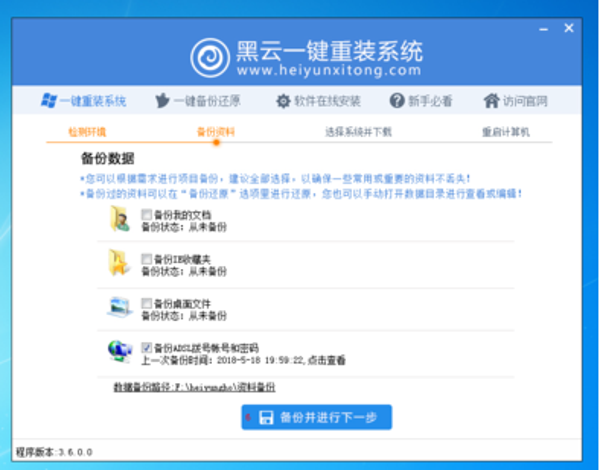600x470 pixels.
Task: Open the 访问官网 tab
Action: pyautogui.click(x=515, y=101)
